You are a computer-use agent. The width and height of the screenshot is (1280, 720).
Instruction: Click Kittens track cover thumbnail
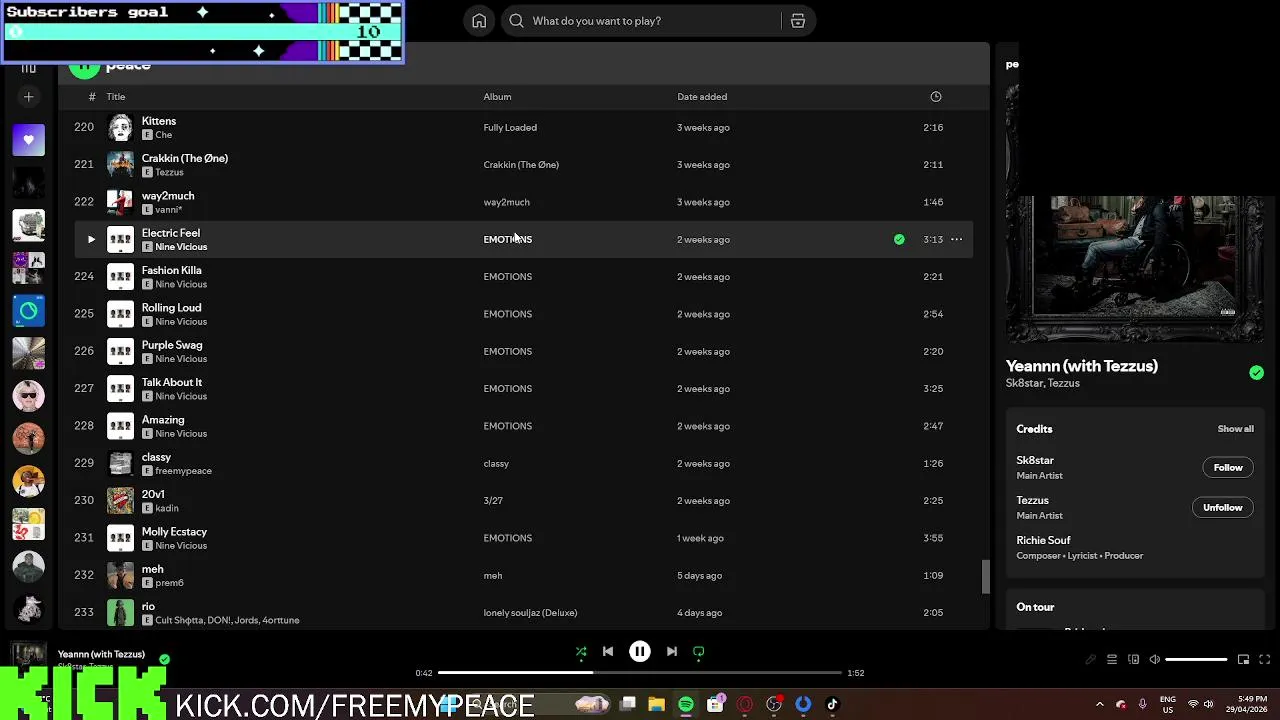click(120, 128)
